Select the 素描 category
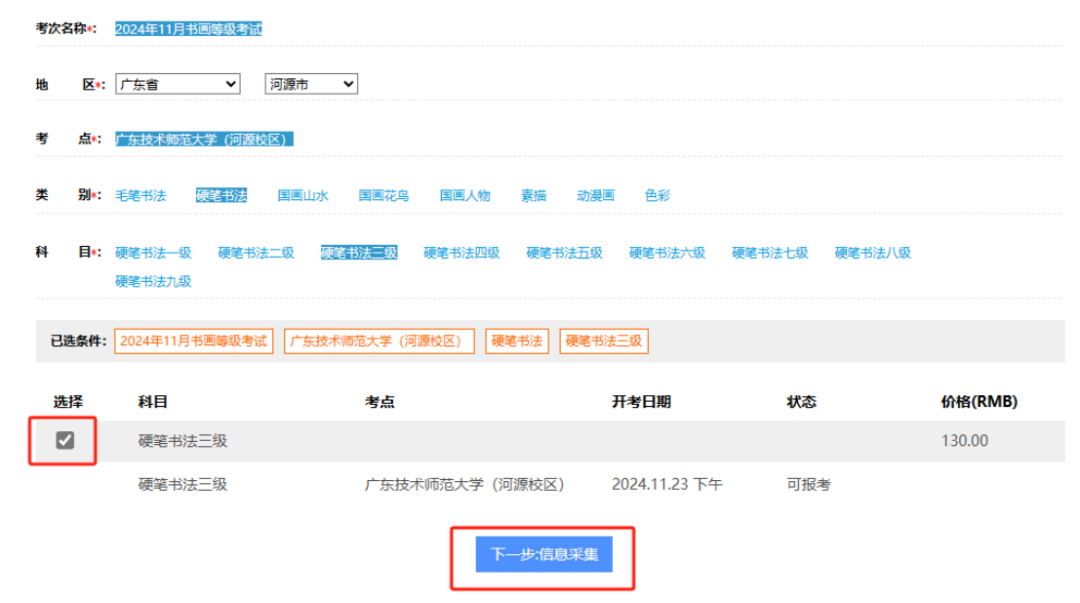Image resolution: width=1080 pixels, height=603 pixels. (x=533, y=196)
